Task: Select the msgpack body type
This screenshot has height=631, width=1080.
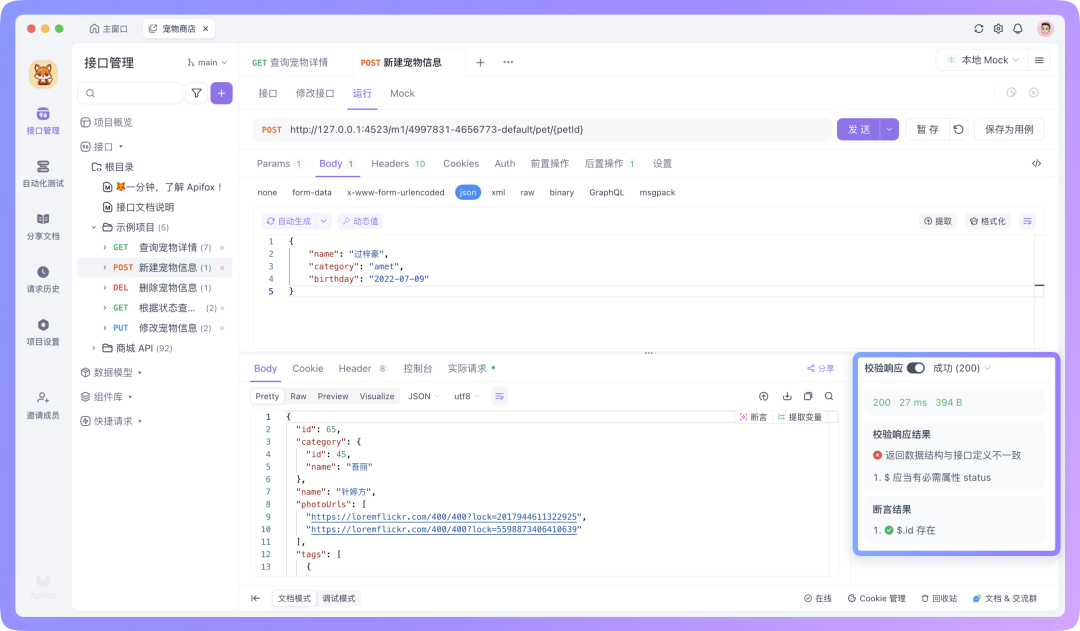Action: 657,192
